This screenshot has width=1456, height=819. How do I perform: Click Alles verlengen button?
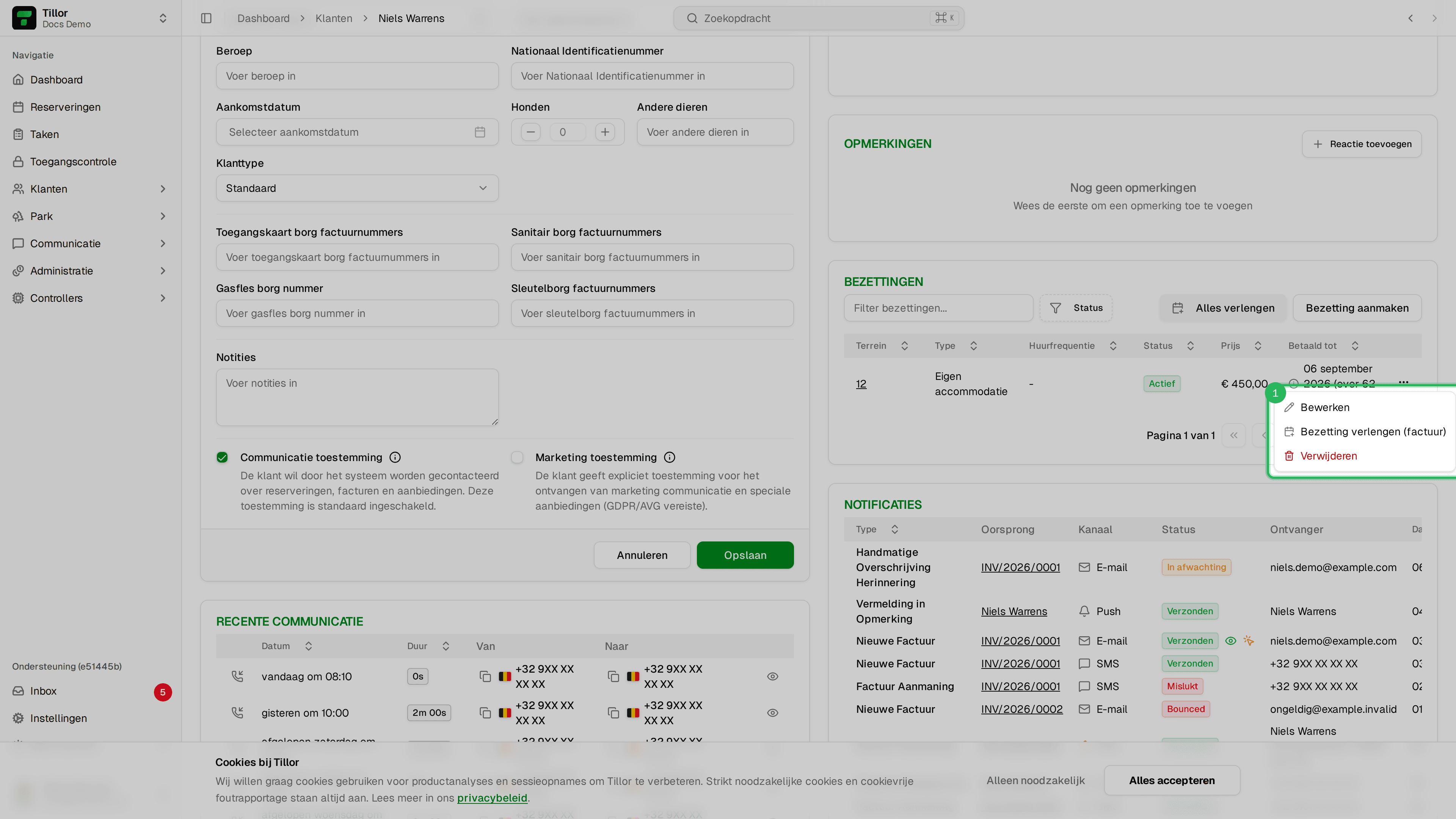click(1223, 308)
